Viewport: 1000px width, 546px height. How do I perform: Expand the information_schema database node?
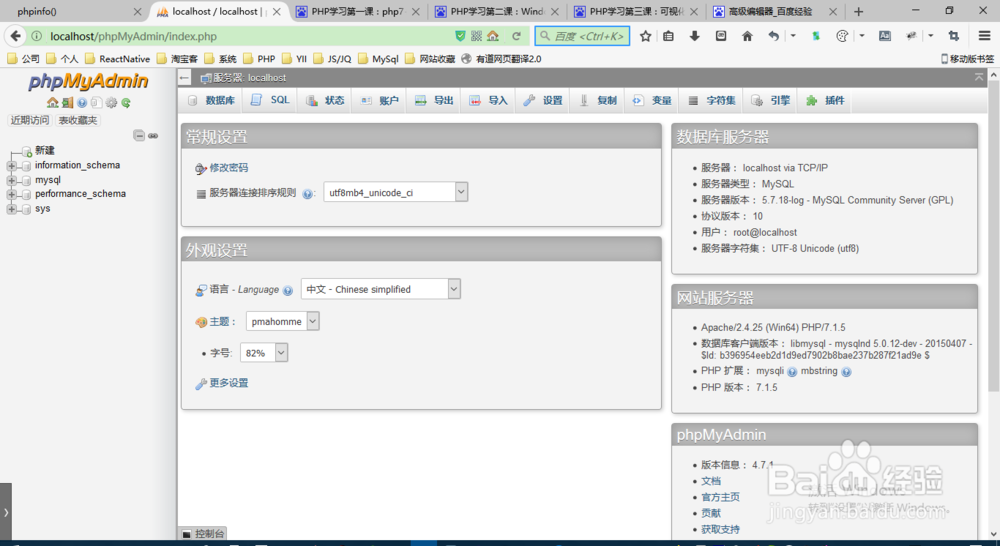click(x=11, y=166)
